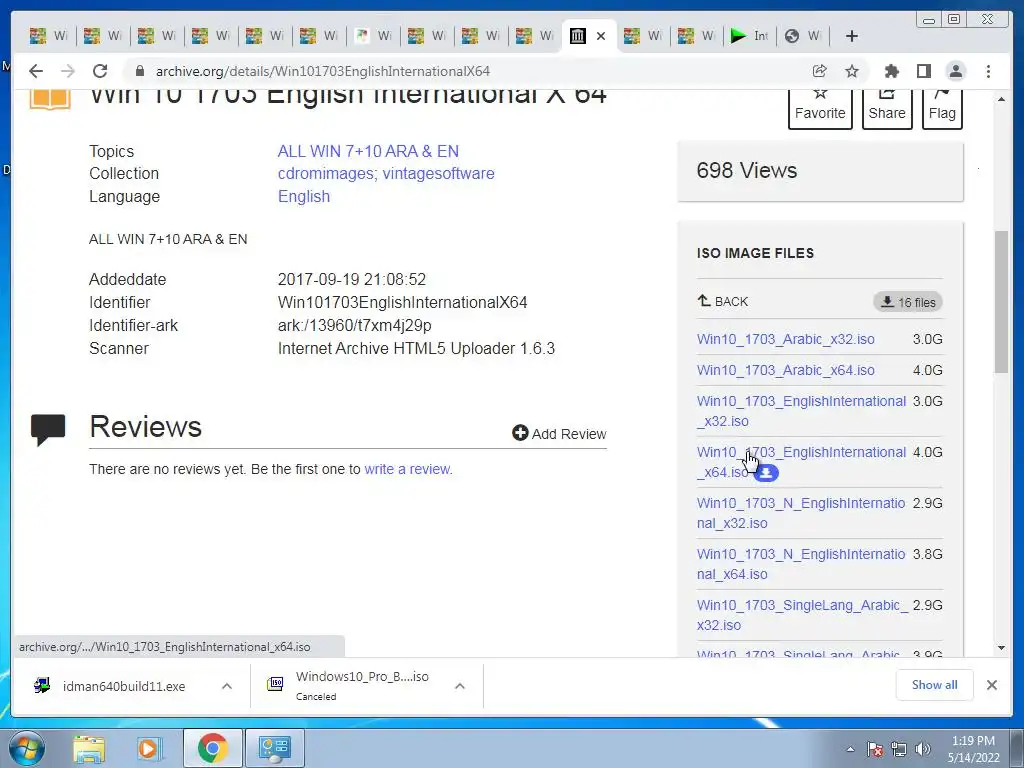Download Win10_1703_EnglishInternational_x32.iso
This screenshot has width=1024, height=768.
[801, 411]
